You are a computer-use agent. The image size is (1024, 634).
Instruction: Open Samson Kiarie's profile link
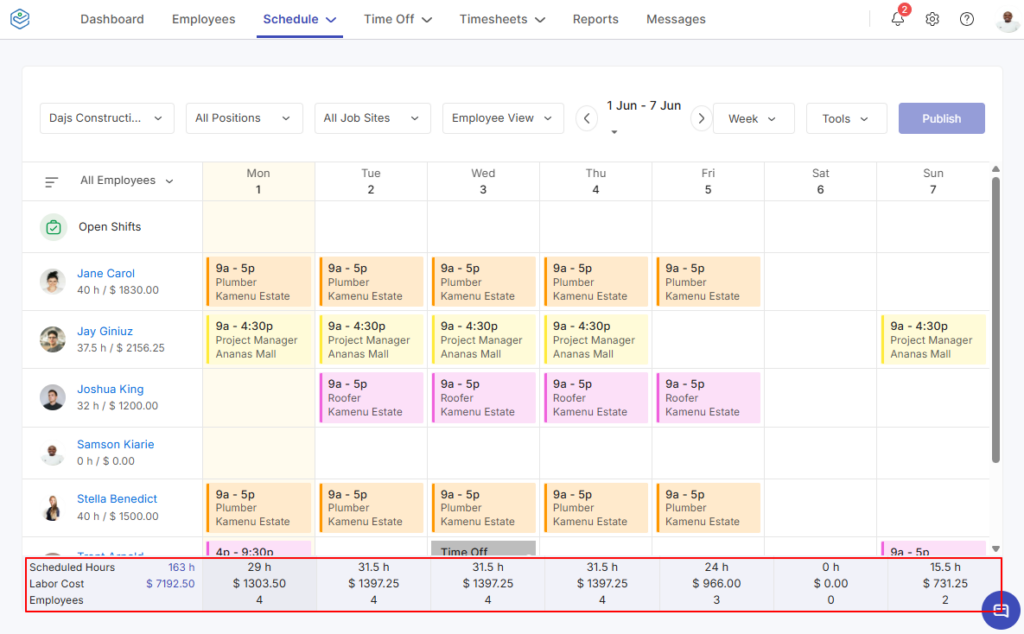116,444
